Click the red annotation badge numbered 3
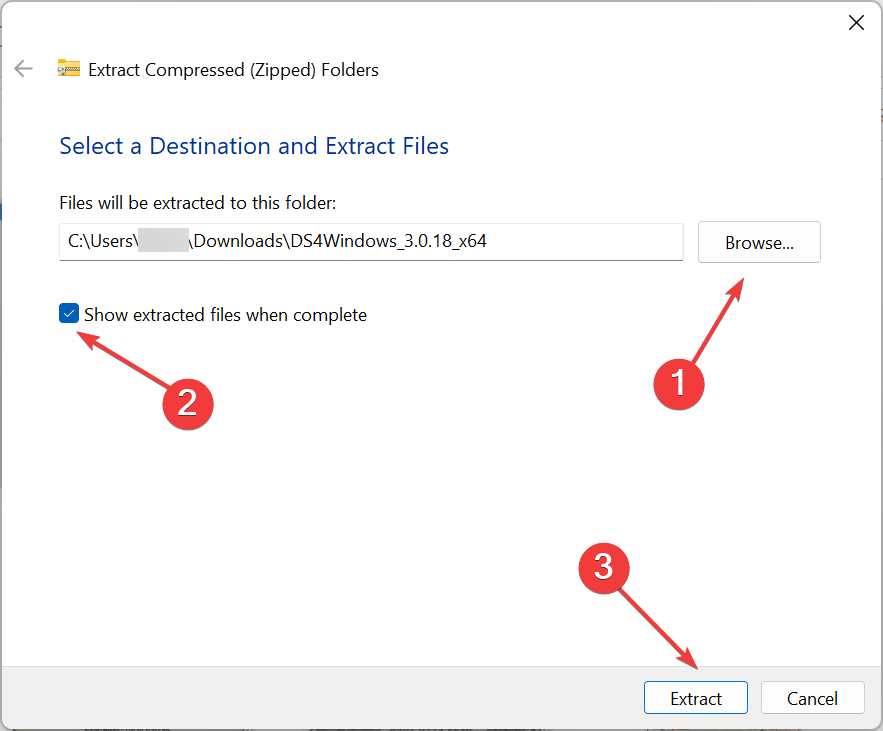 tap(604, 567)
